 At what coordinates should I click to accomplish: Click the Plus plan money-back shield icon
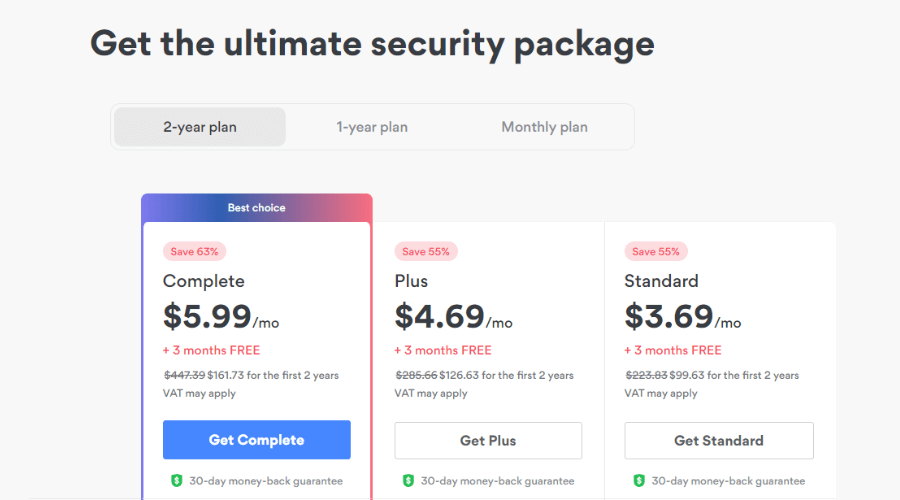(x=408, y=481)
